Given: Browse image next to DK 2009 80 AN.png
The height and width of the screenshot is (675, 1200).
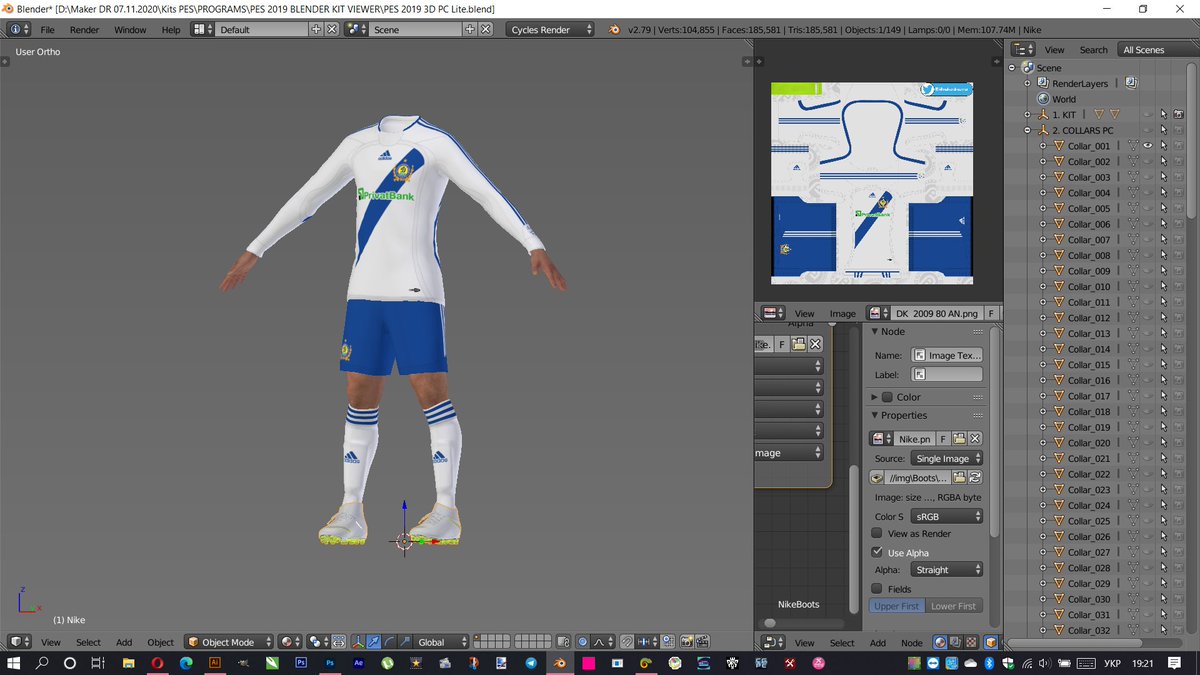Looking at the screenshot, I should click(878, 313).
